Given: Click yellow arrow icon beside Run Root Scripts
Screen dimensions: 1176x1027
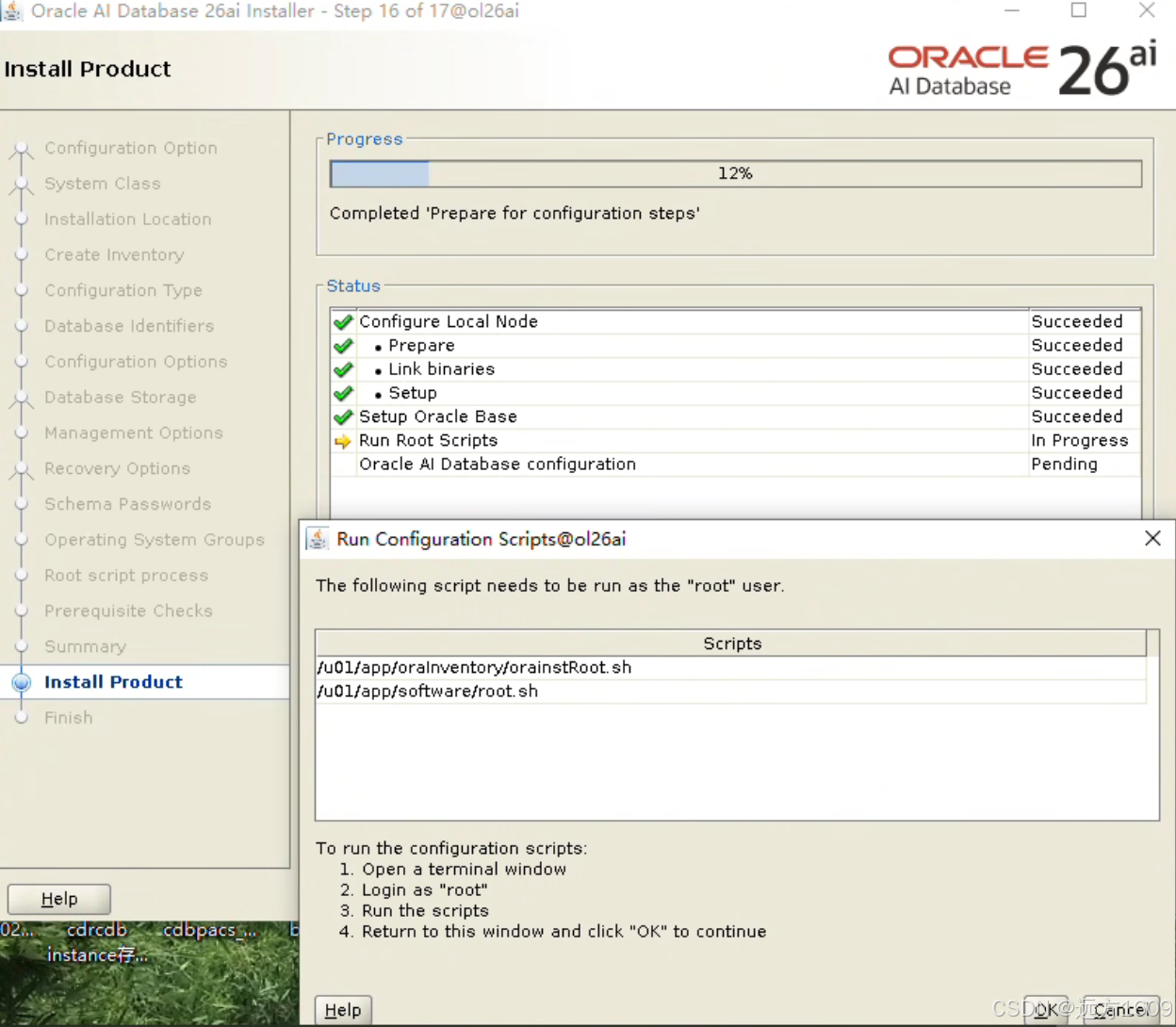Looking at the screenshot, I should point(343,441).
